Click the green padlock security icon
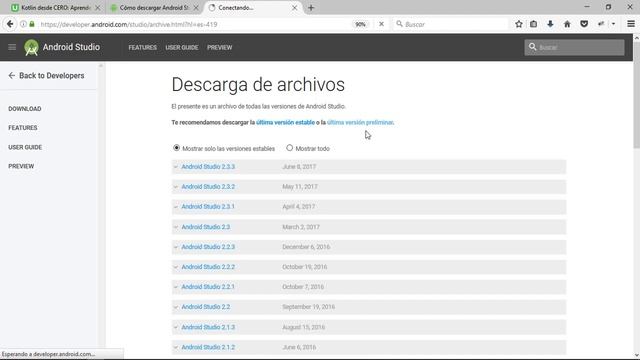The image size is (640, 360). [x=32, y=24]
